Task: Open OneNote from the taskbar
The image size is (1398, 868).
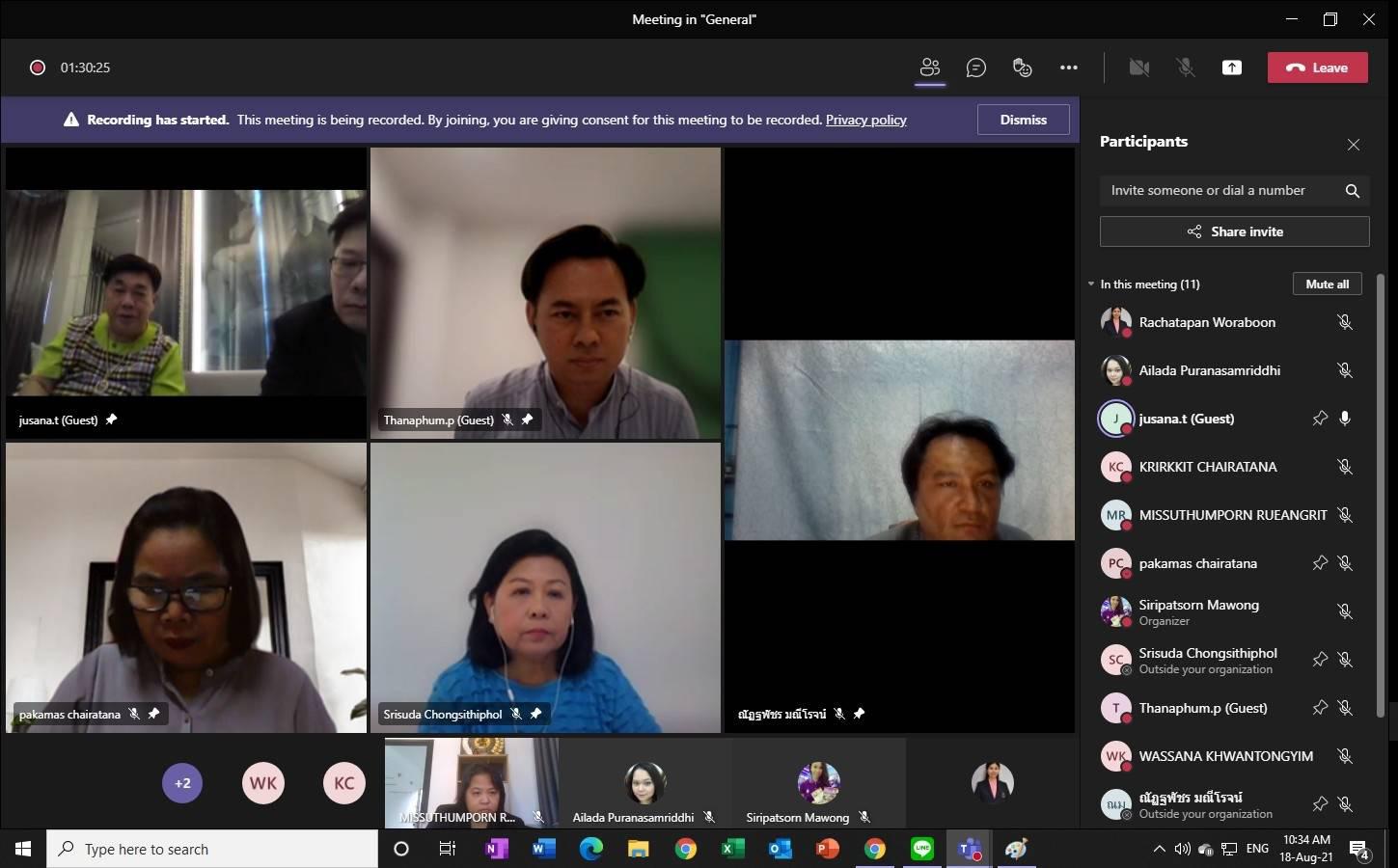Action: click(496, 849)
